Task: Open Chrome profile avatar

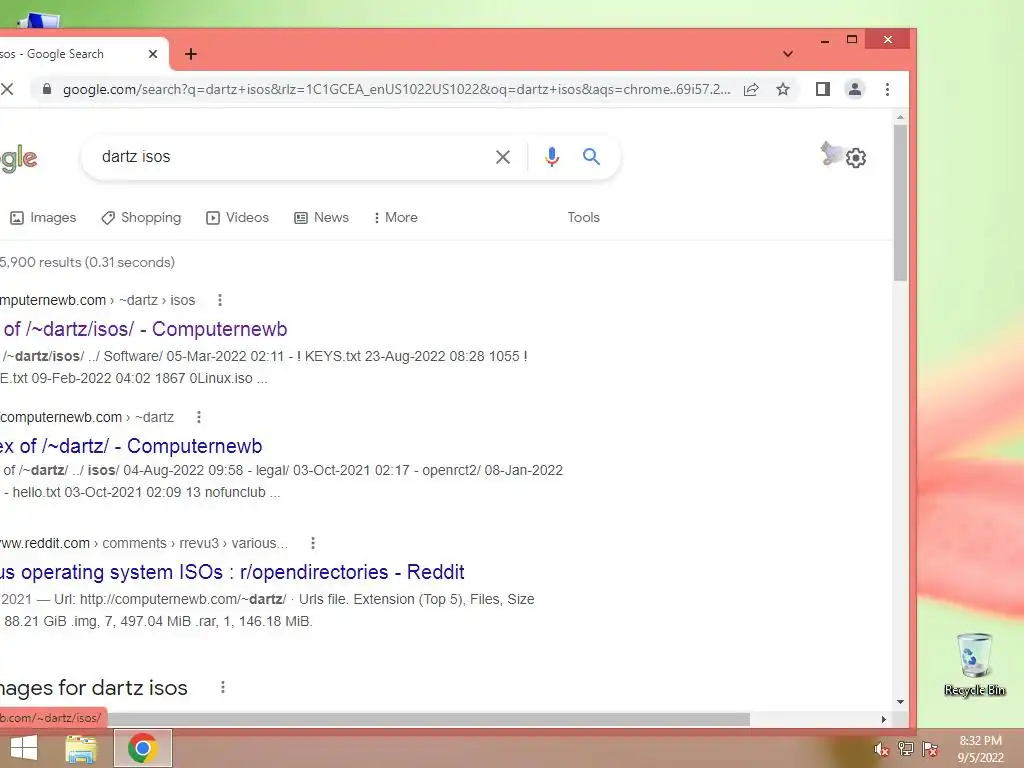Action: (855, 89)
